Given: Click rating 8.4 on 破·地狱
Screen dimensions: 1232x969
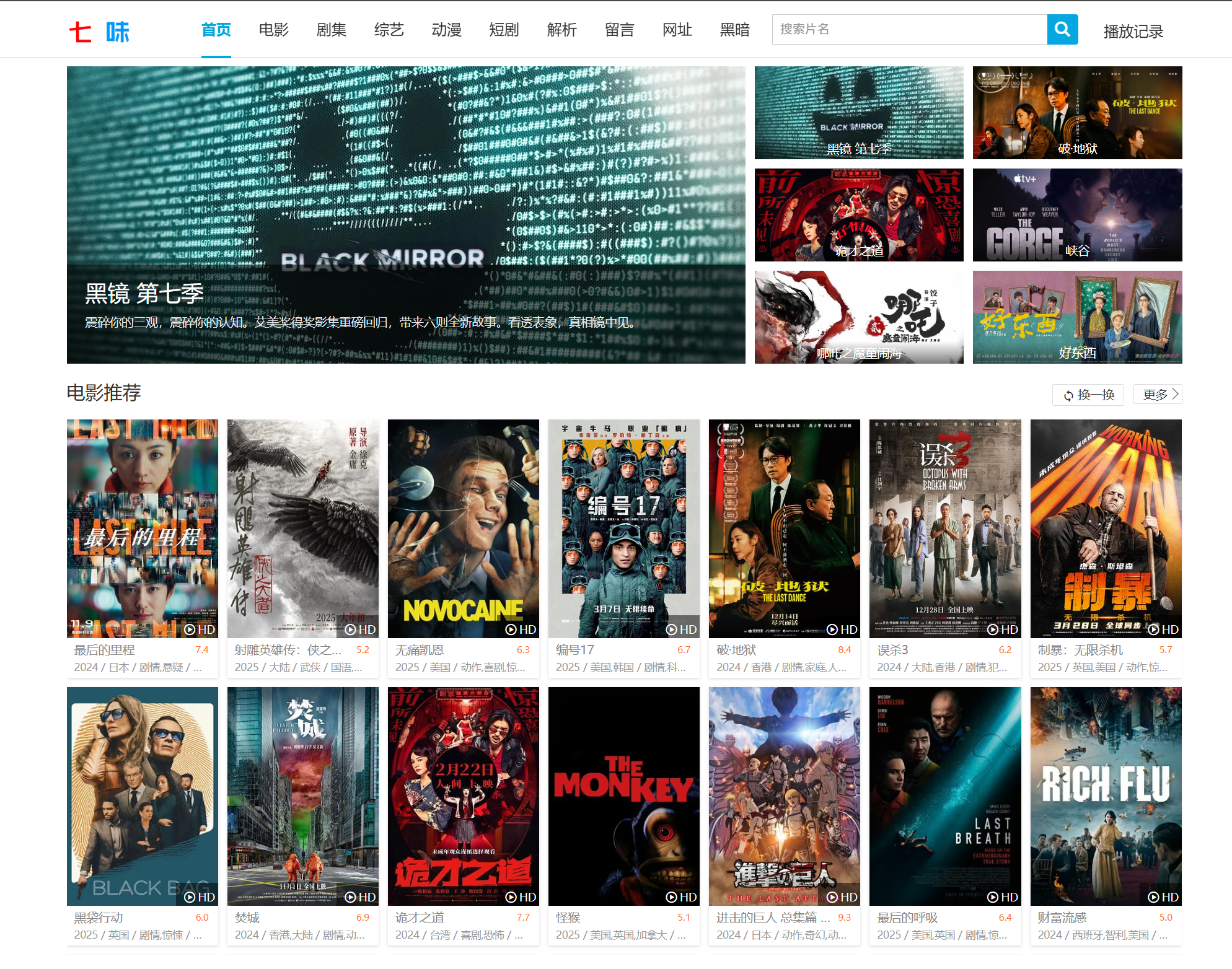Looking at the screenshot, I should [844, 650].
